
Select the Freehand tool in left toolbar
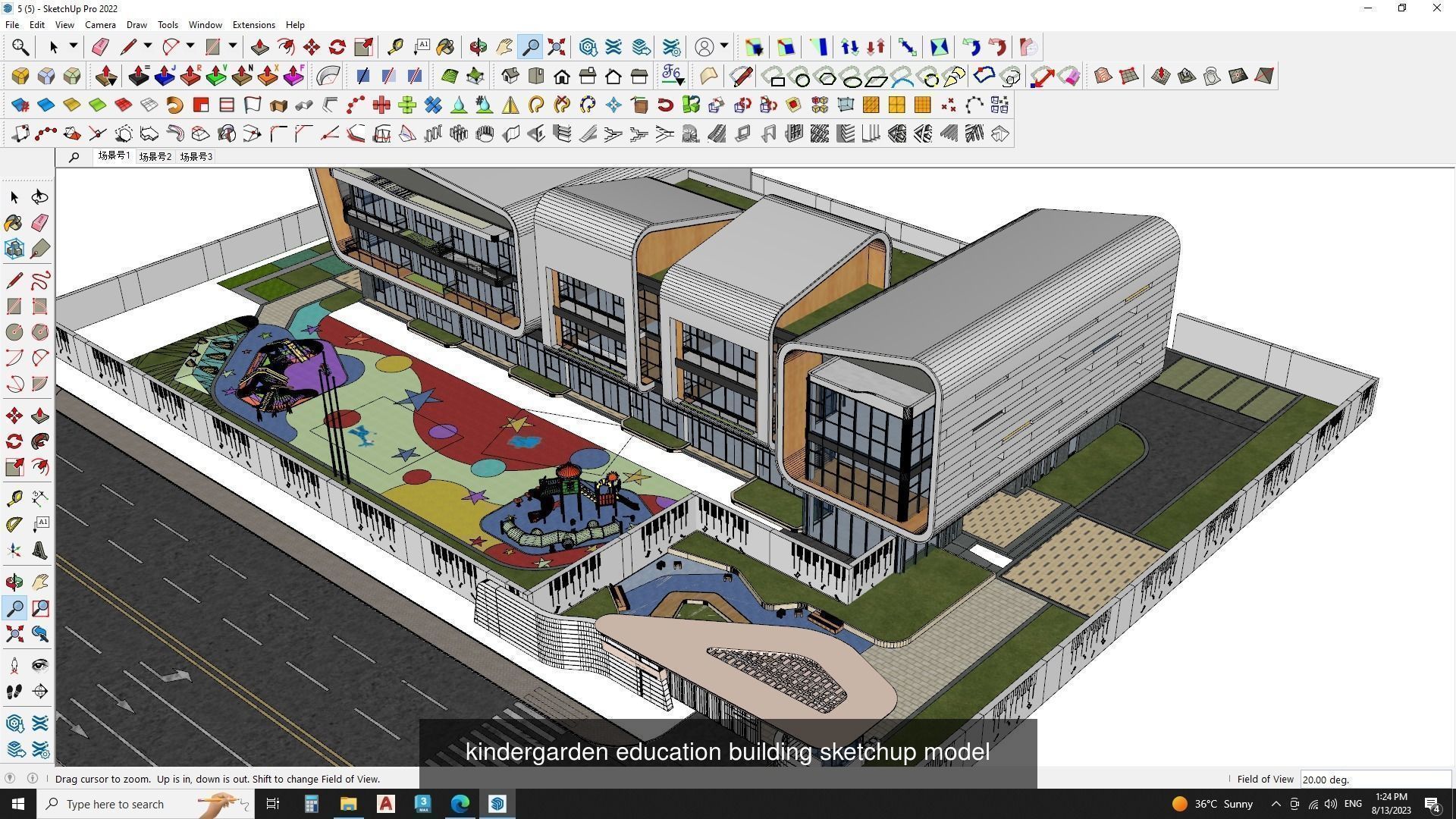40,281
